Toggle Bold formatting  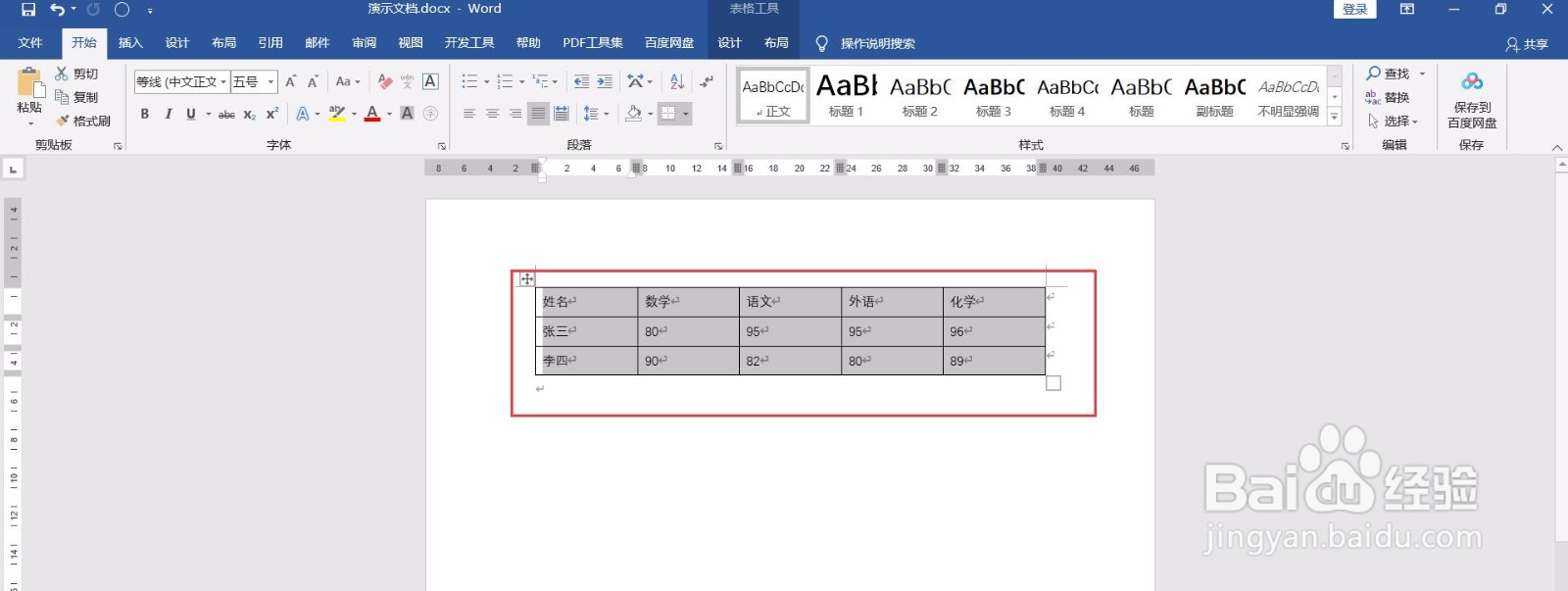[145, 114]
